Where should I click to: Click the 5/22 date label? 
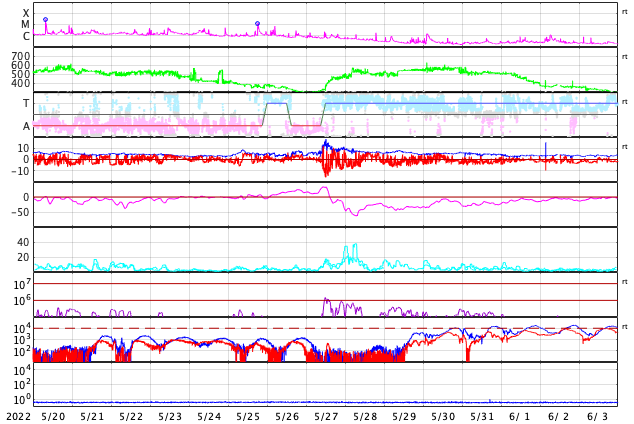pyautogui.click(x=131, y=417)
